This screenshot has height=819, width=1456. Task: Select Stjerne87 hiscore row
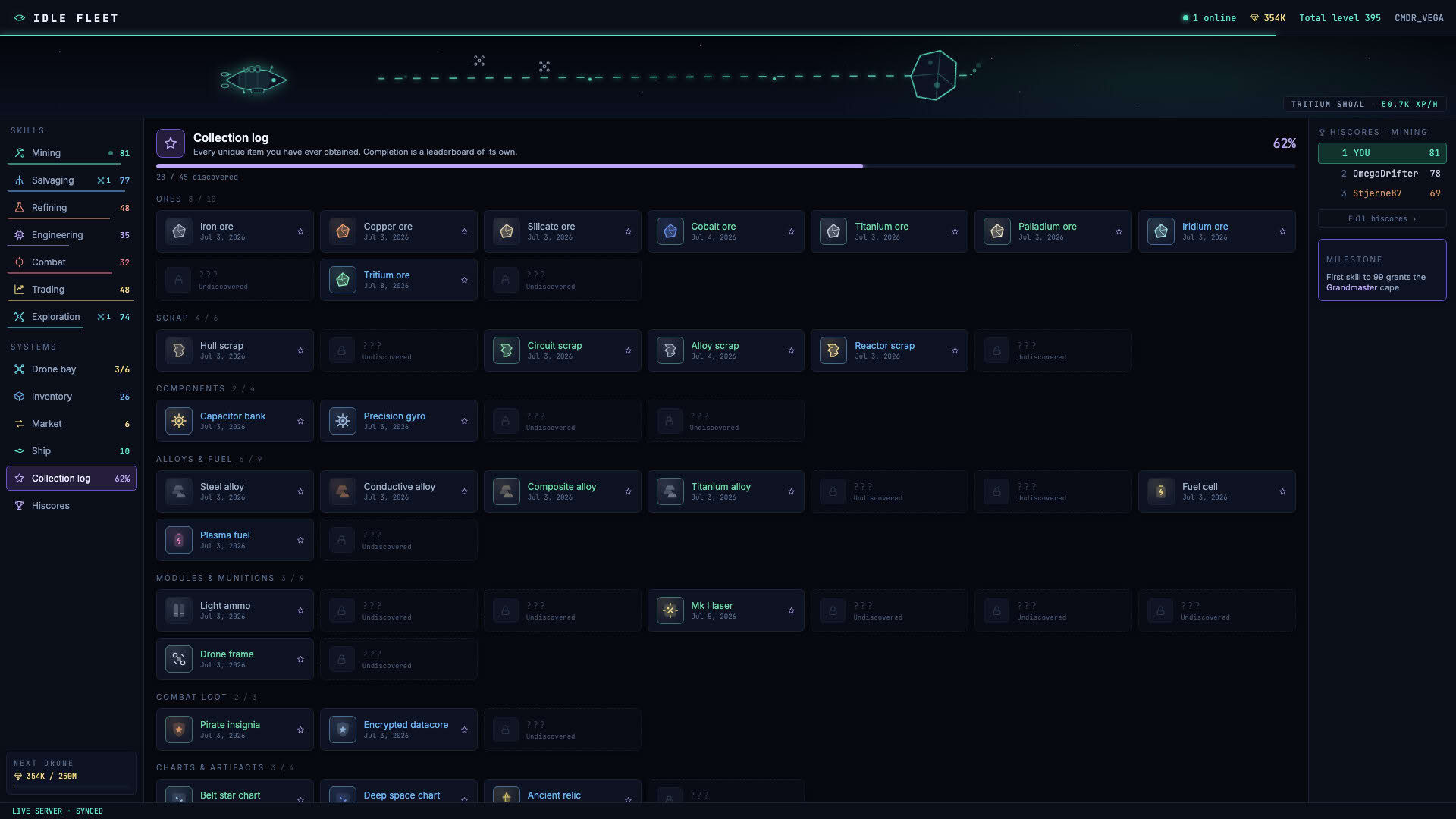pos(1382,193)
